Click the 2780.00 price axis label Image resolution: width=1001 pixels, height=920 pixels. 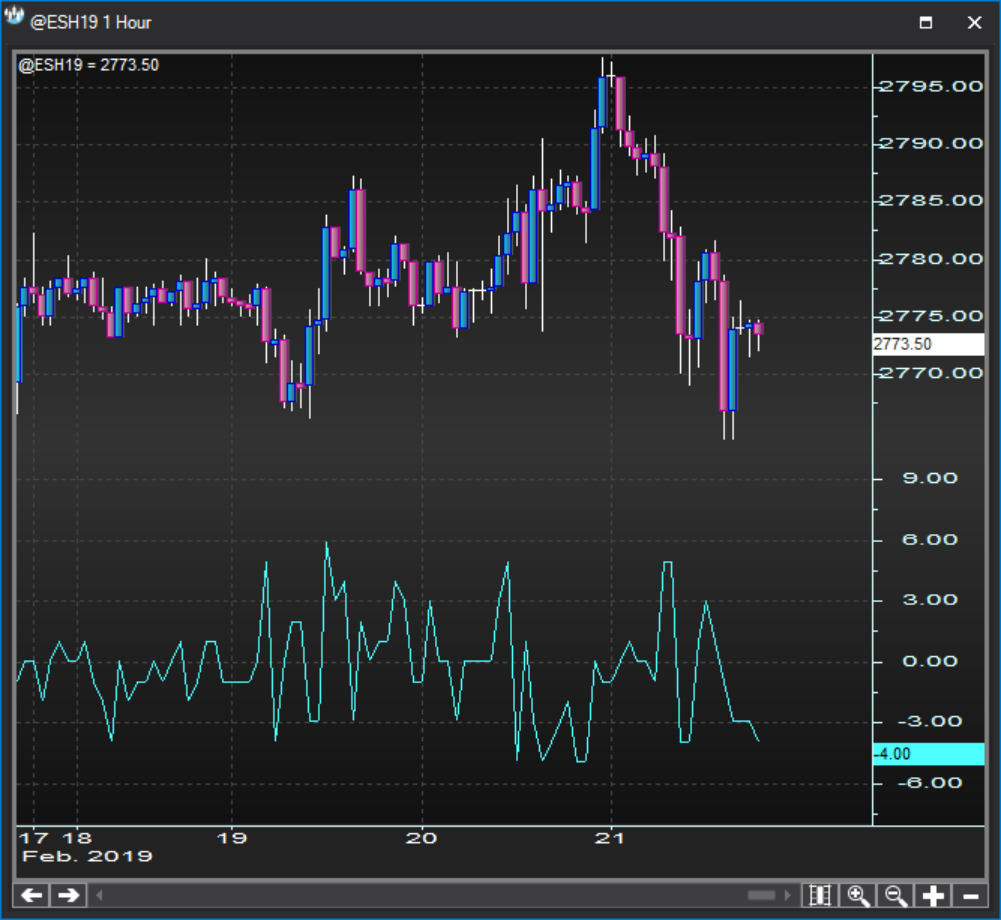[931, 259]
